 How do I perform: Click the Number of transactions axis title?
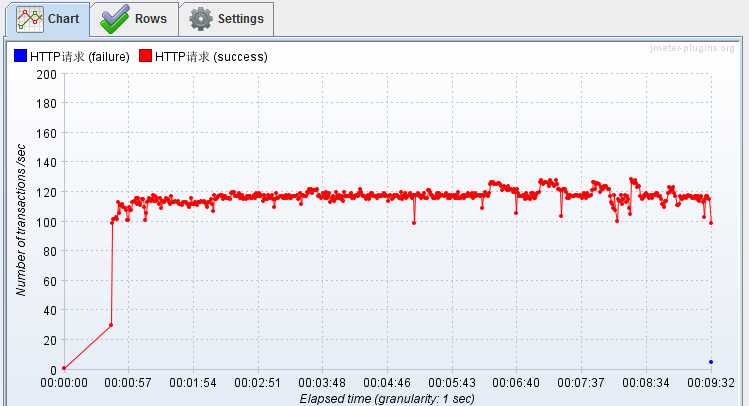(21, 220)
